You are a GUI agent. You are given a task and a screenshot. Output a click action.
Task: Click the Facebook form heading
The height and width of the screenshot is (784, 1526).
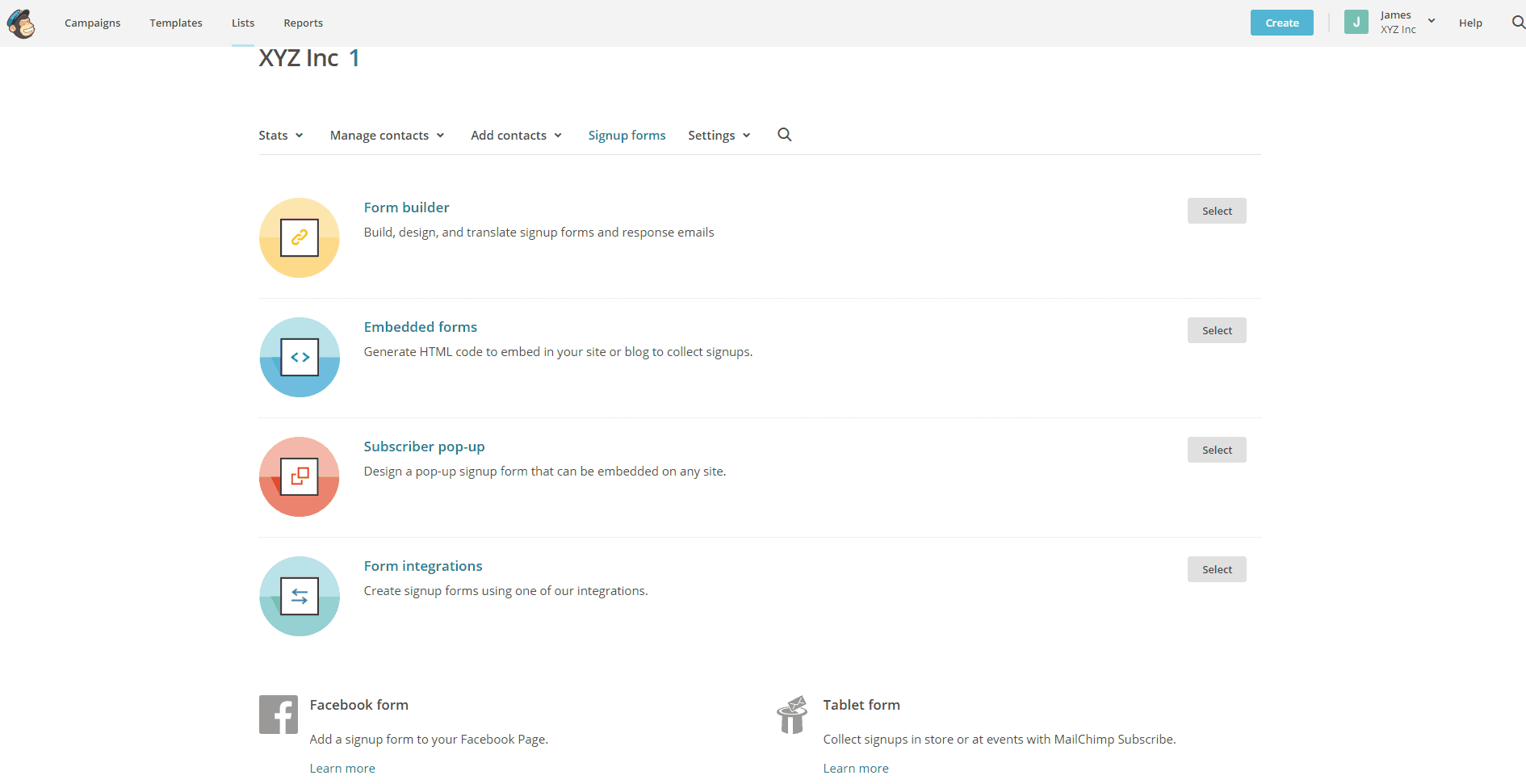pos(358,705)
